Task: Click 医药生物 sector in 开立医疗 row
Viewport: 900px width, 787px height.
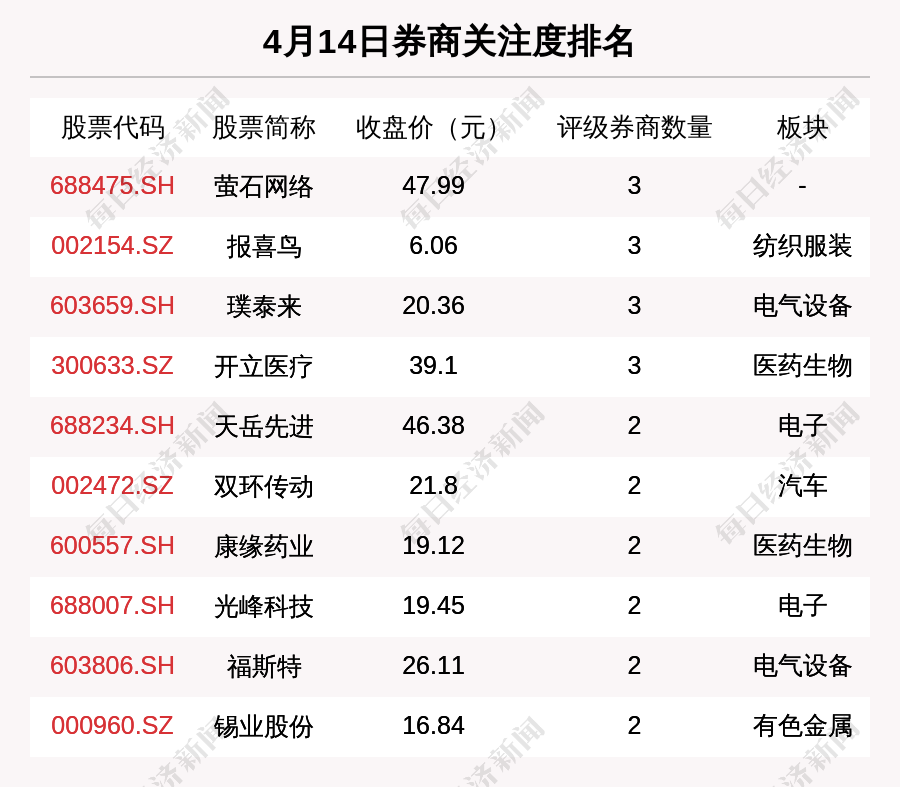Action: pos(802,366)
